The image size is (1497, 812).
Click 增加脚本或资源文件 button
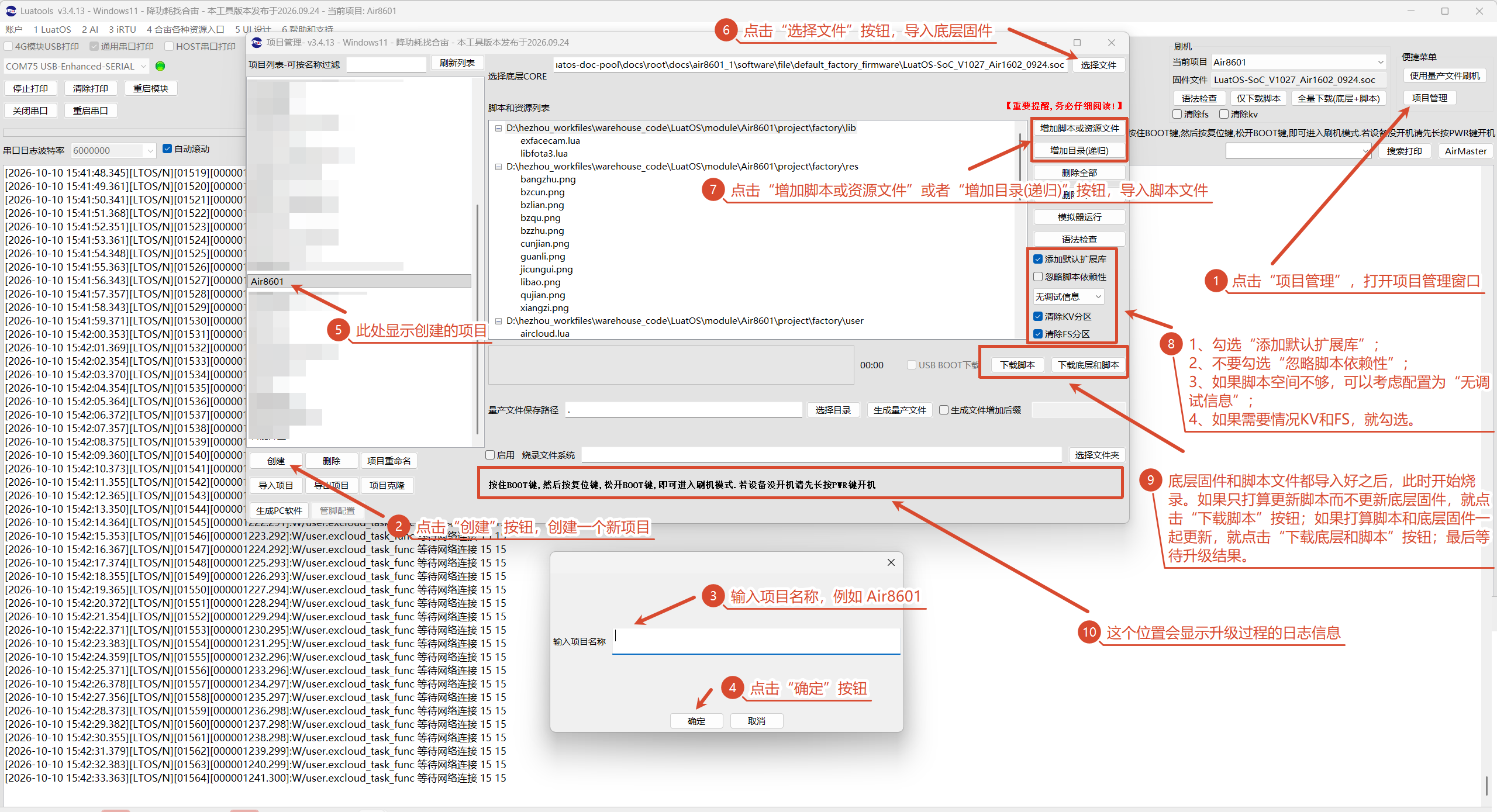click(1079, 128)
